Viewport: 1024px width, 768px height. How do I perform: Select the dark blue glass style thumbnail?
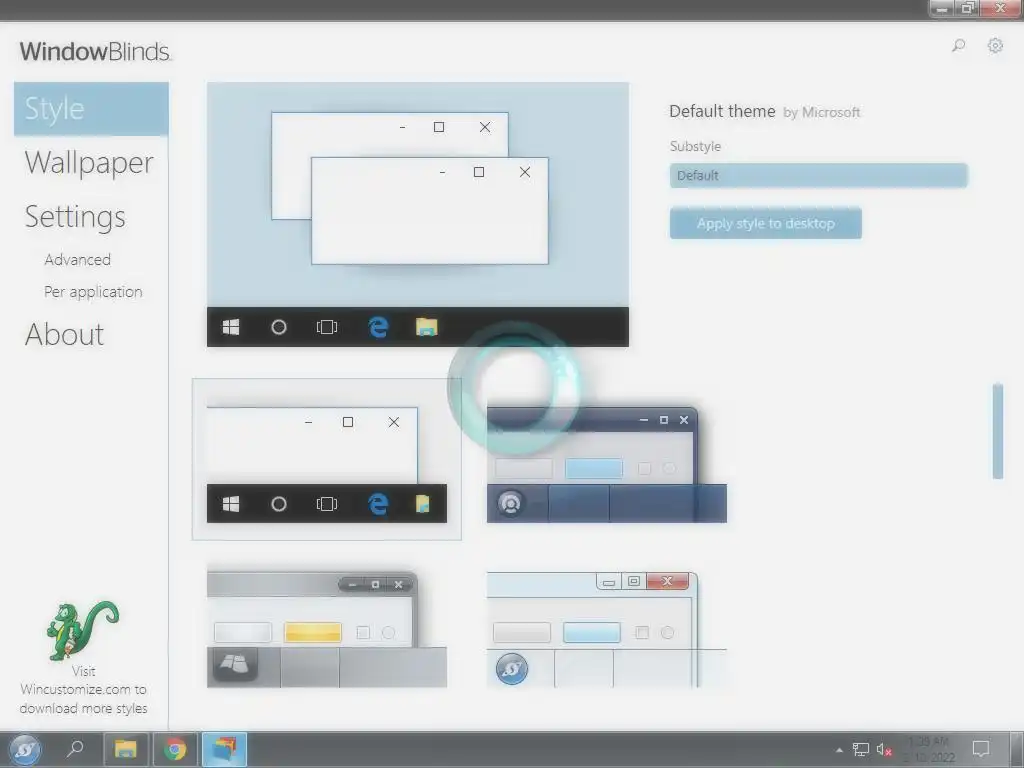coord(607,464)
